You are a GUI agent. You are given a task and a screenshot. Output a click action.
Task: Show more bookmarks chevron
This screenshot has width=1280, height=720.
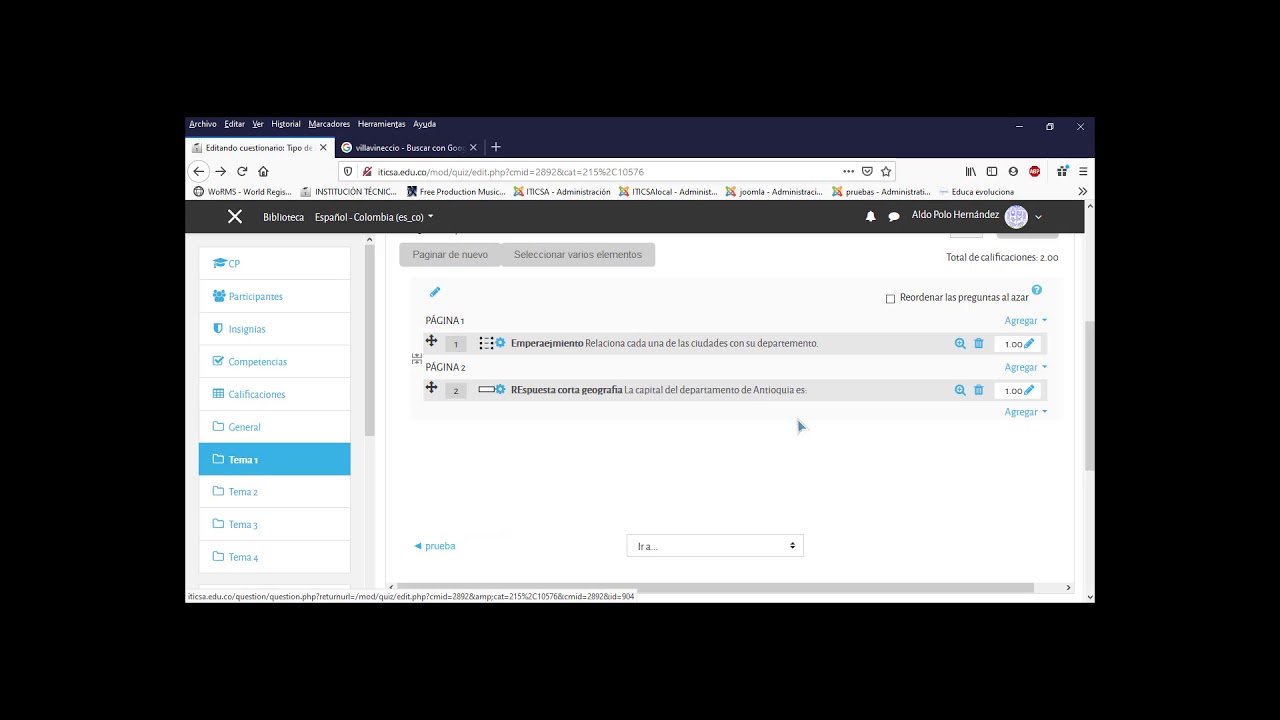click(x=1082, y=191)
